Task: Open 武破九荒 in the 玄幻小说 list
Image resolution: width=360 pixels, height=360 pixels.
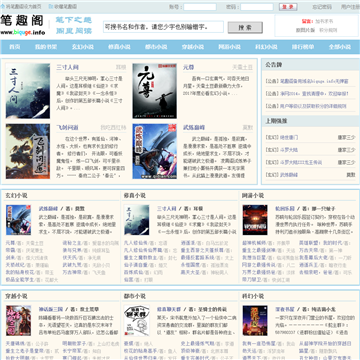Action: pyautogui.click(x=72, y=265)
